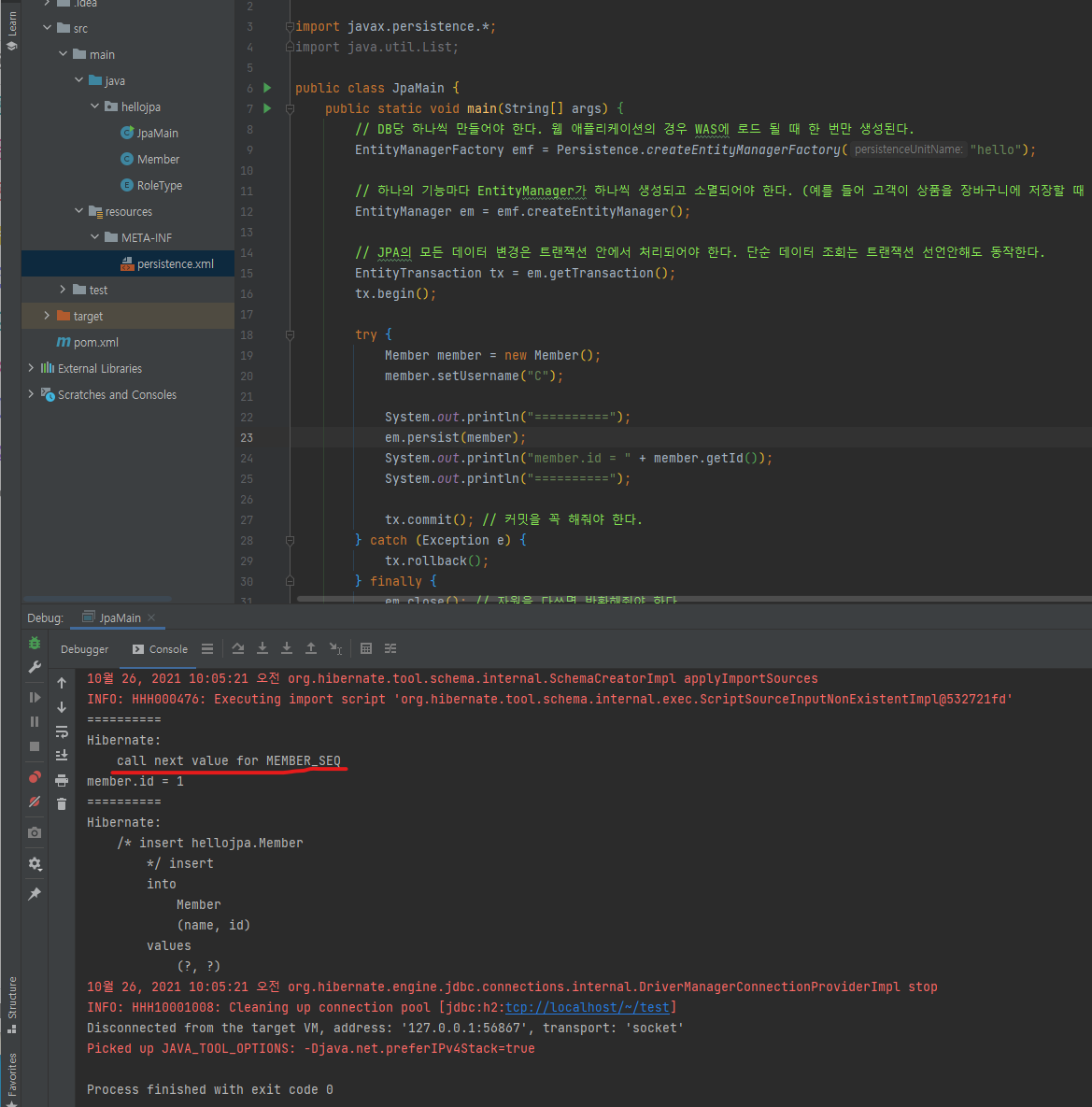Click the Stop square icon
The height and width of the screenshot is (1107, 1092).
35,746
